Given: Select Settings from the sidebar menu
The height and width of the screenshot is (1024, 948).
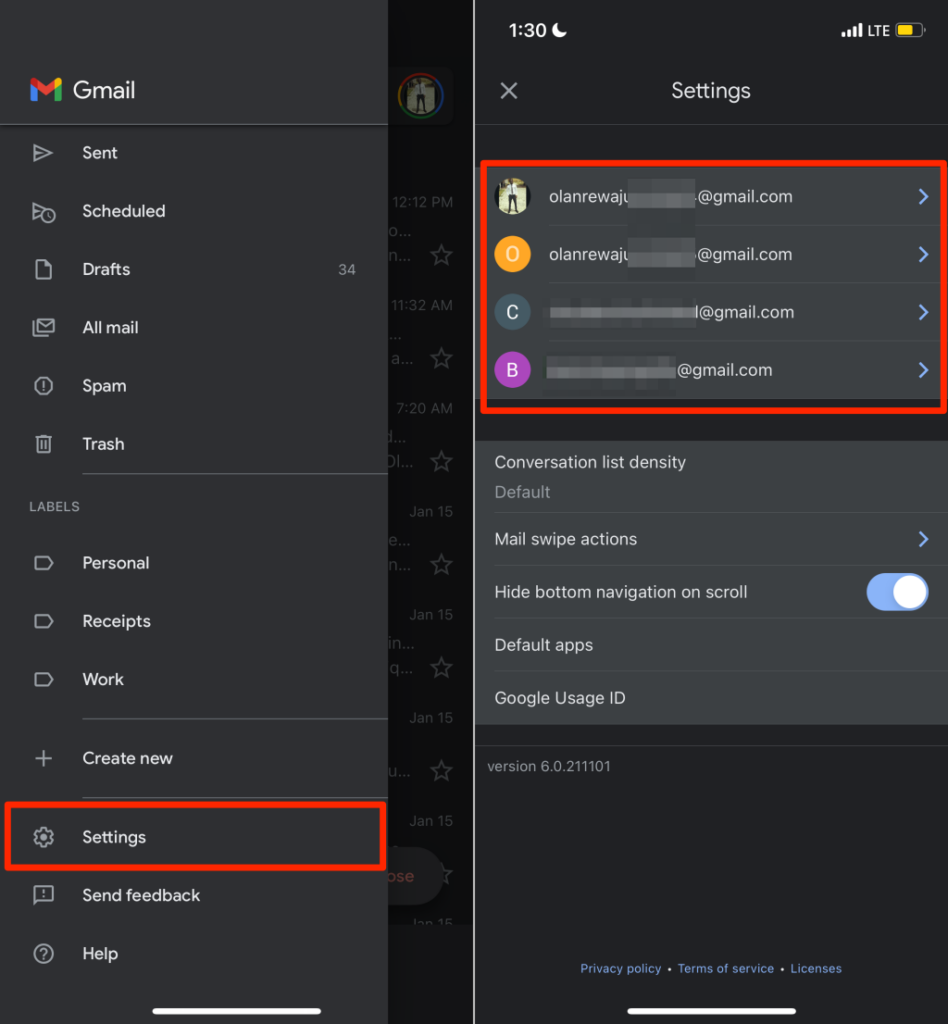Looking at the screenshot, I should click(114, 837).
